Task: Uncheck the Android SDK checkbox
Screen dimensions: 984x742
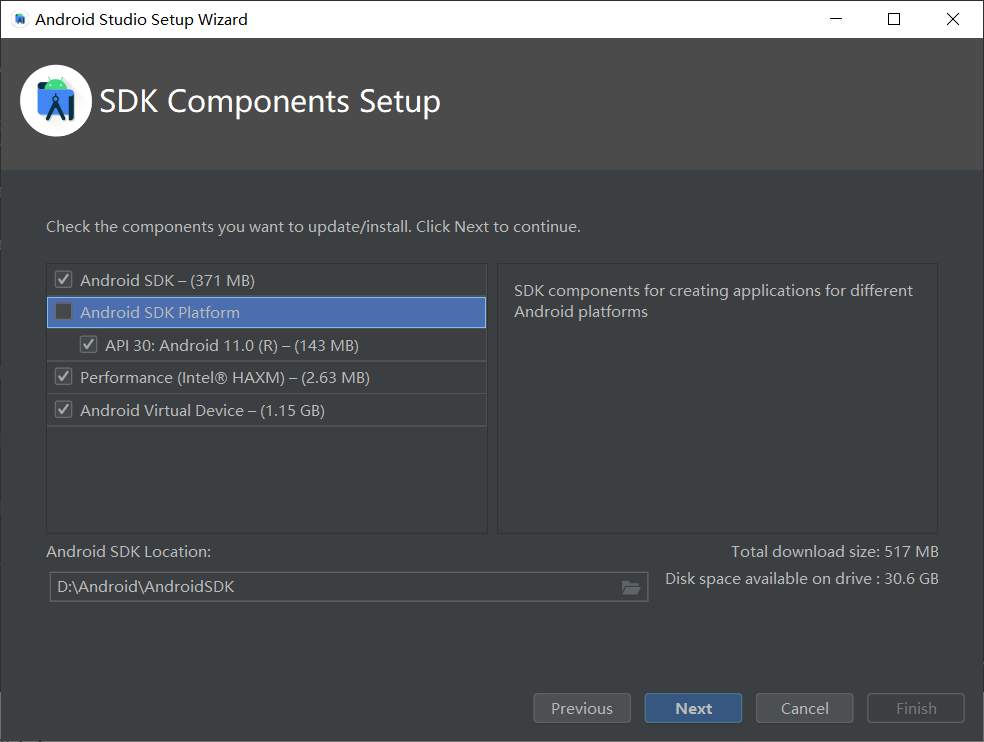Action: pos(63,279)
